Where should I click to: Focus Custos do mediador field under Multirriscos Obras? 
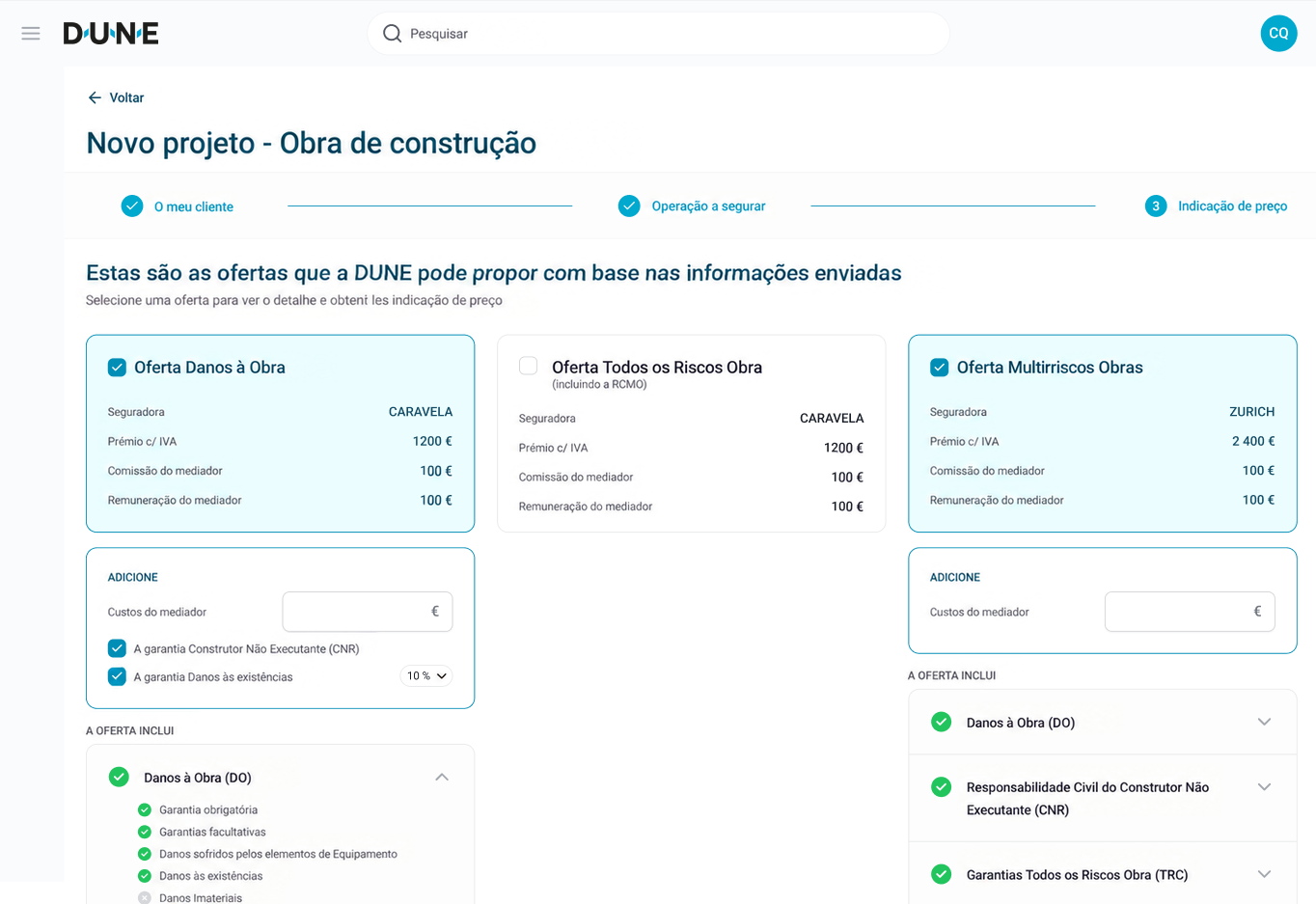[1190, 612]
